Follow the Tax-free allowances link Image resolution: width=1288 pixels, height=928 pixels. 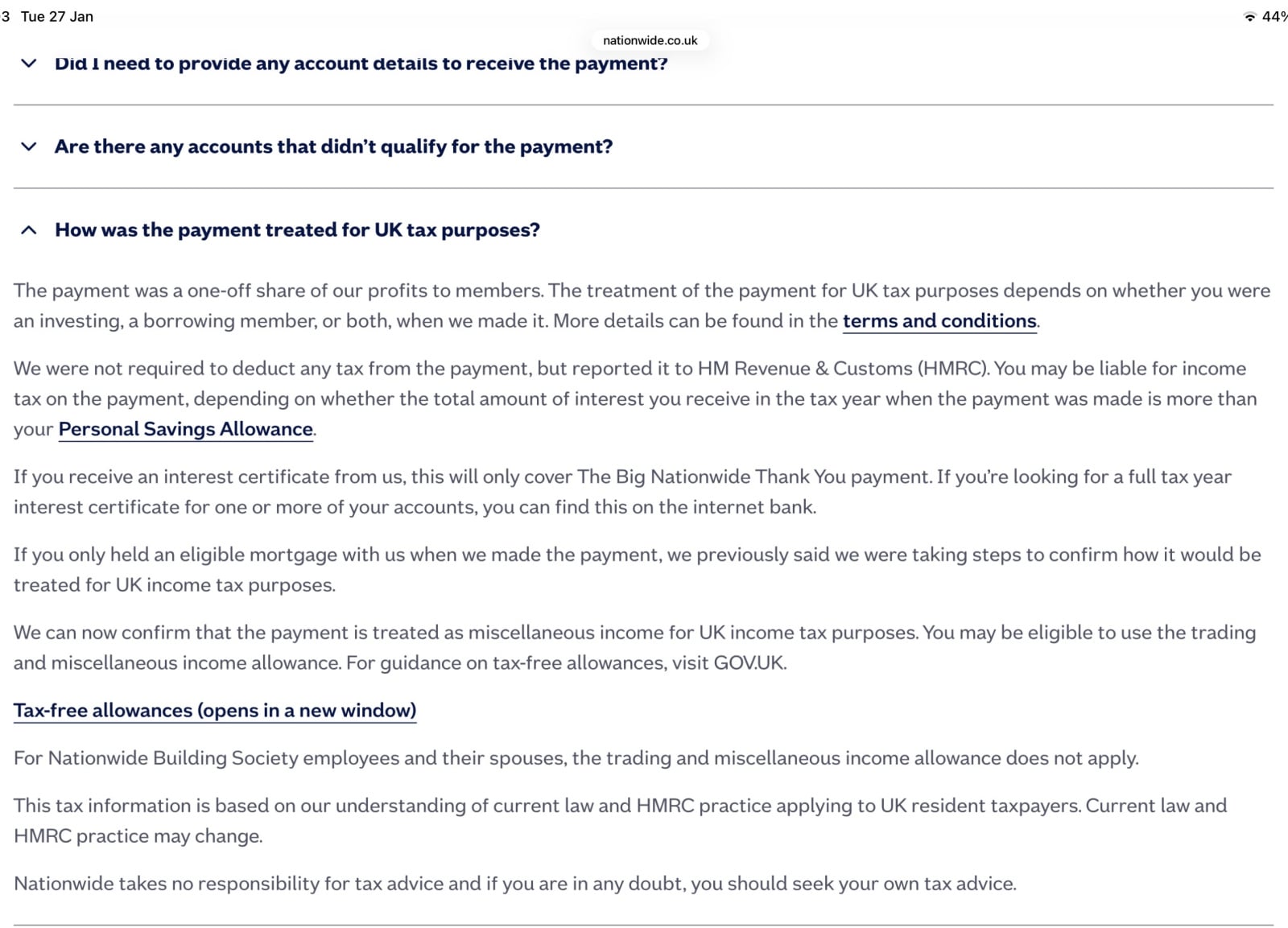tap(215, 711)
